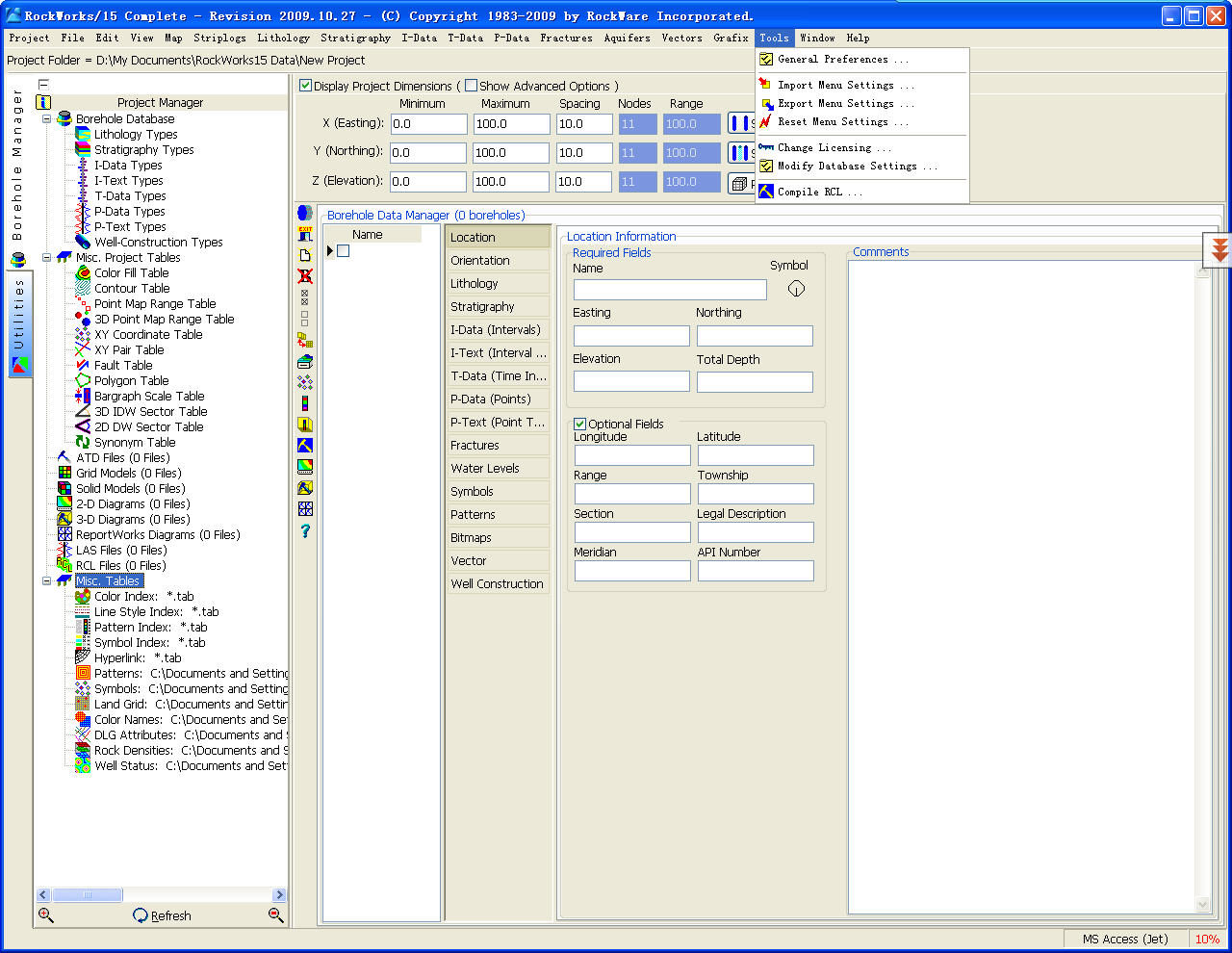The width and height of the screenshot is (1232, 953).
Task: Click the X (Easting) Minimum input field
Action: (429, 124)
